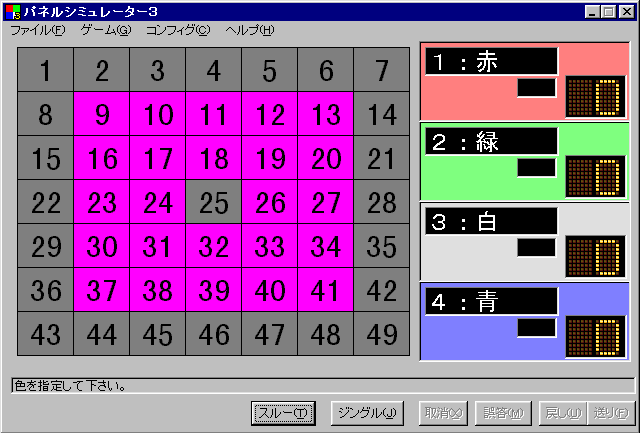Click the ジングル(J) button
The width and height of the screenshot is (640, 433).
tap(367, 413)
